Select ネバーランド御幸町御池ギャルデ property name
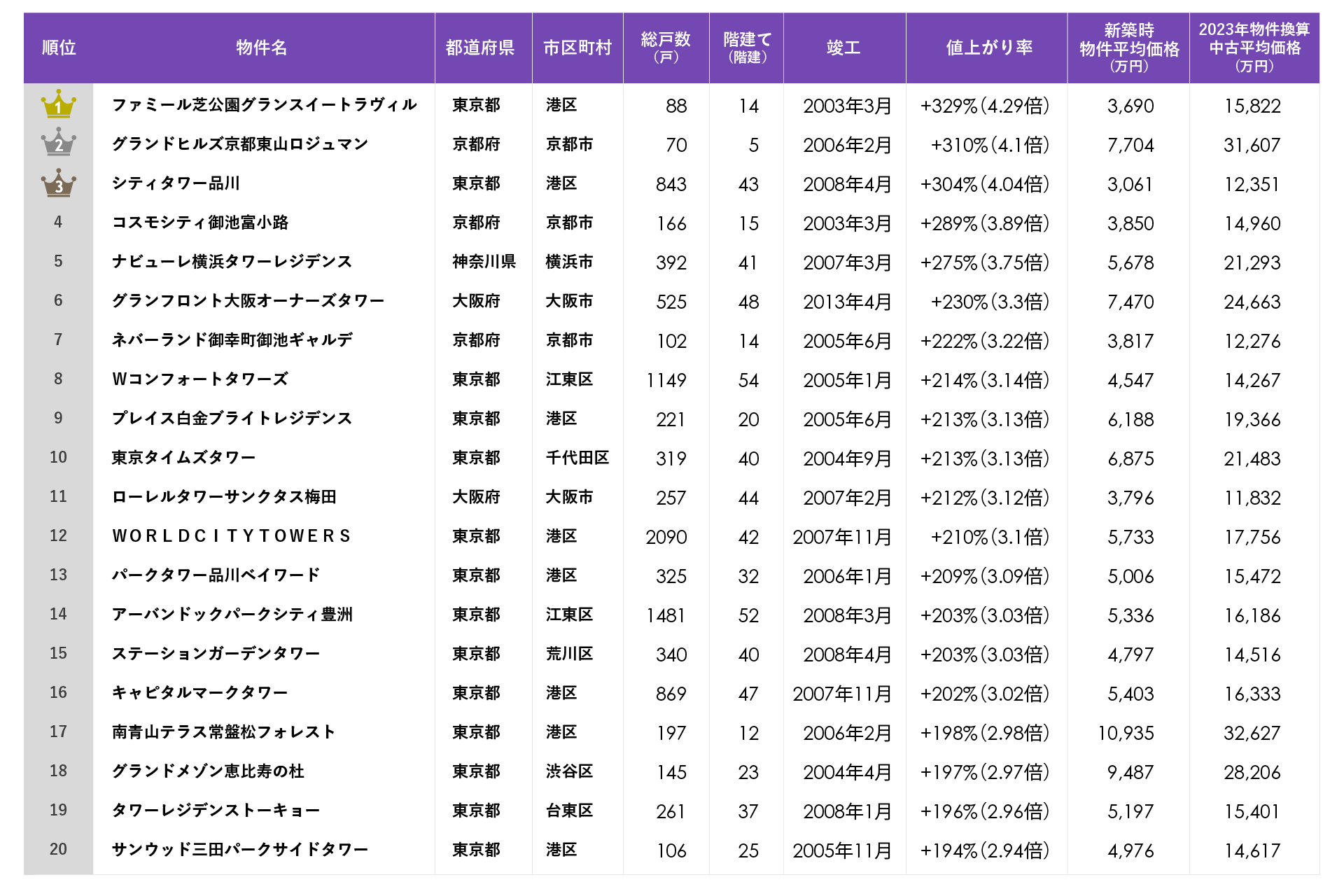 tap(232, 340)
